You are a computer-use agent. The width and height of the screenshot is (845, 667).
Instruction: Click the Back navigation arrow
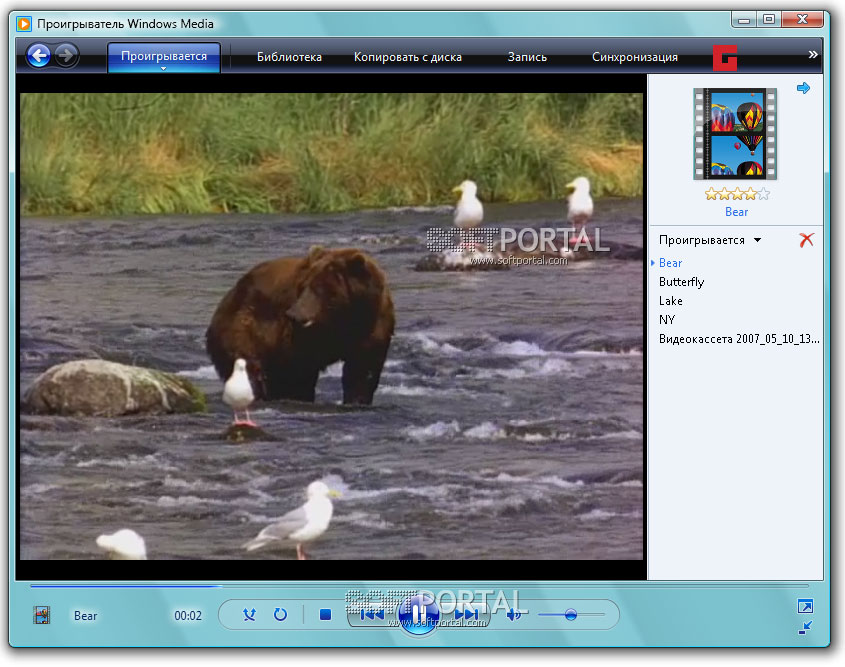point(39,56)
